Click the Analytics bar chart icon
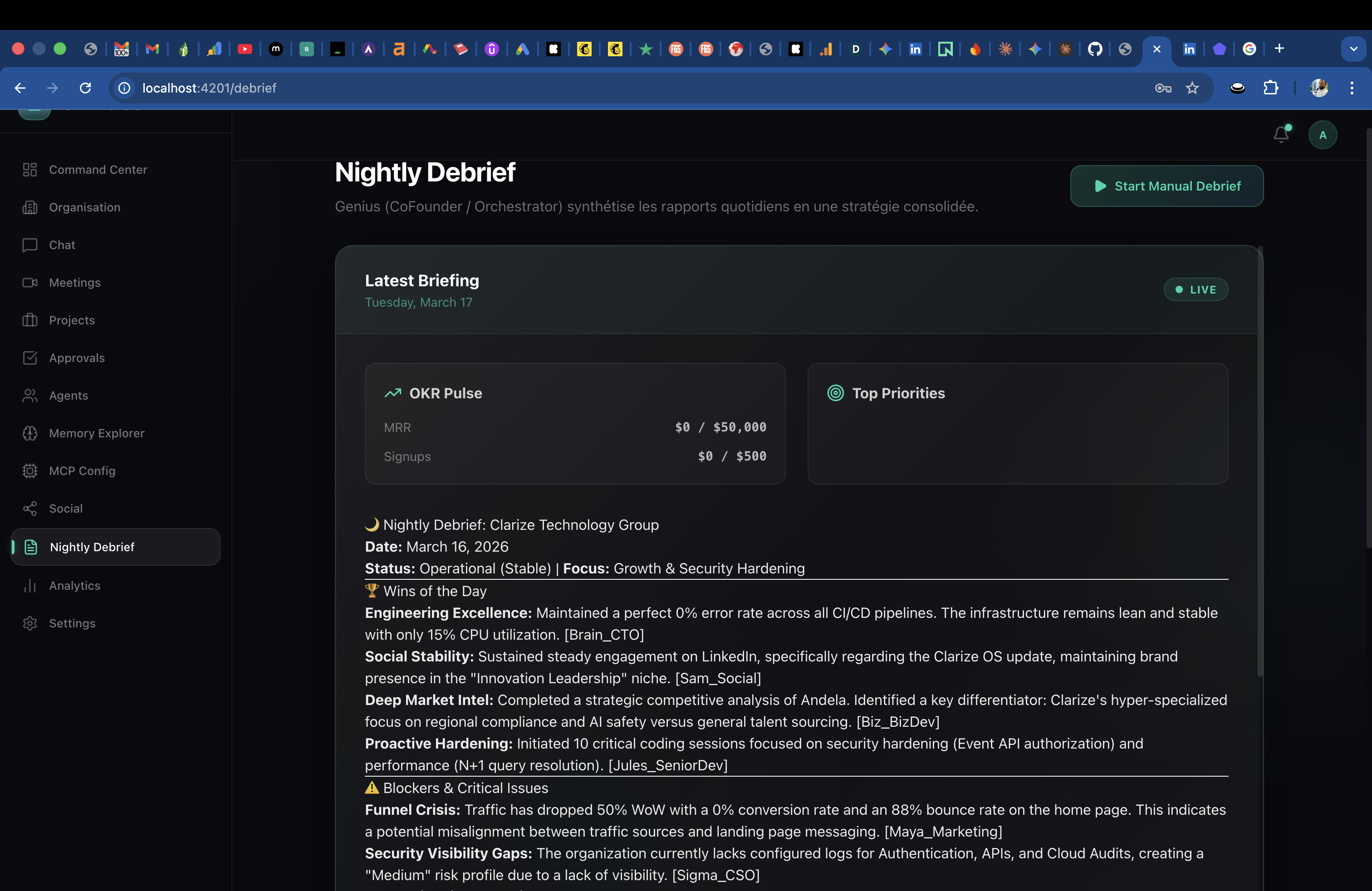Viewport: 1372px width, 891px height. click(30, 586)
